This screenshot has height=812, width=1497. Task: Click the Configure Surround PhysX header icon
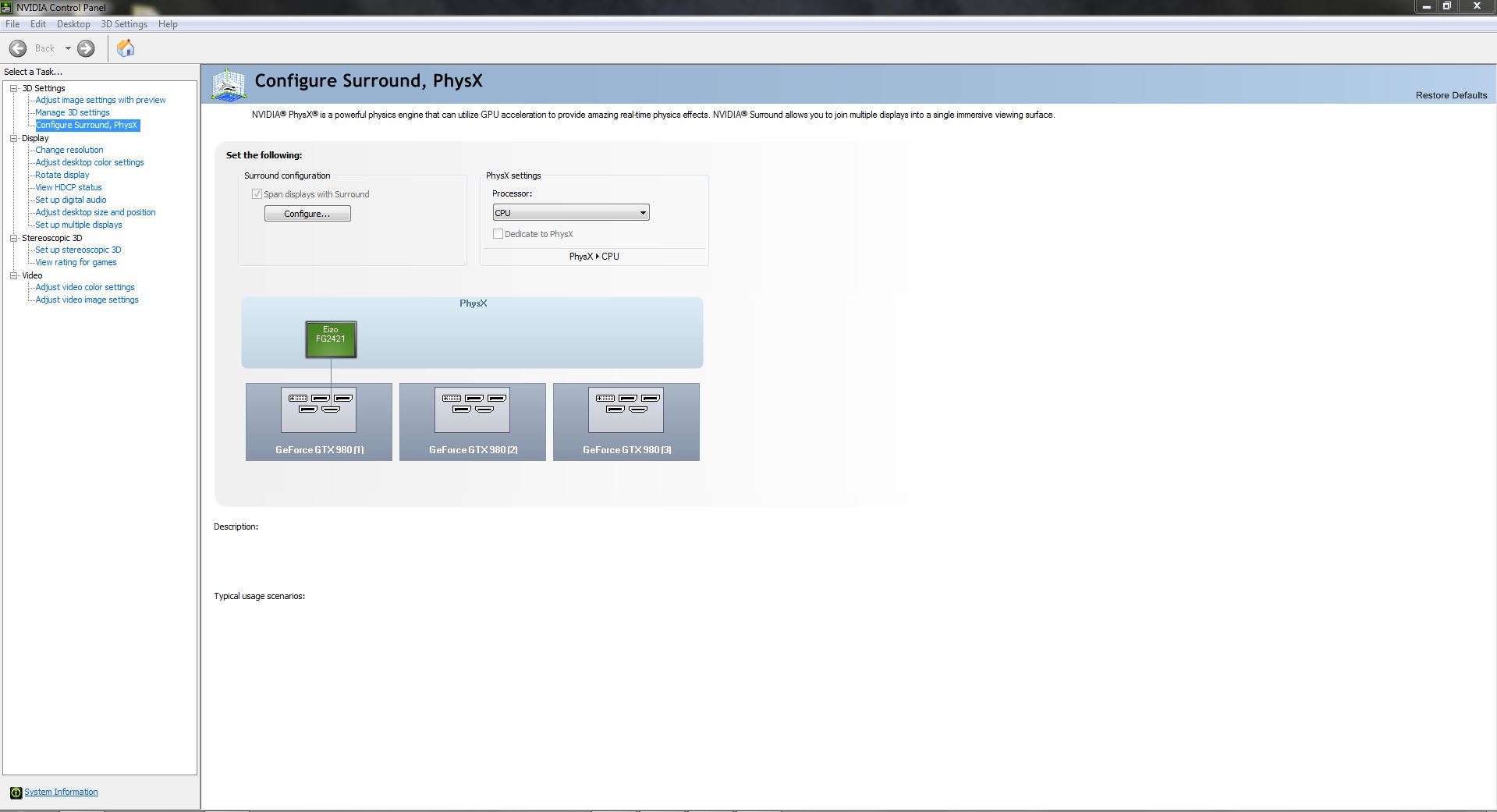click(x=229, y=84)
